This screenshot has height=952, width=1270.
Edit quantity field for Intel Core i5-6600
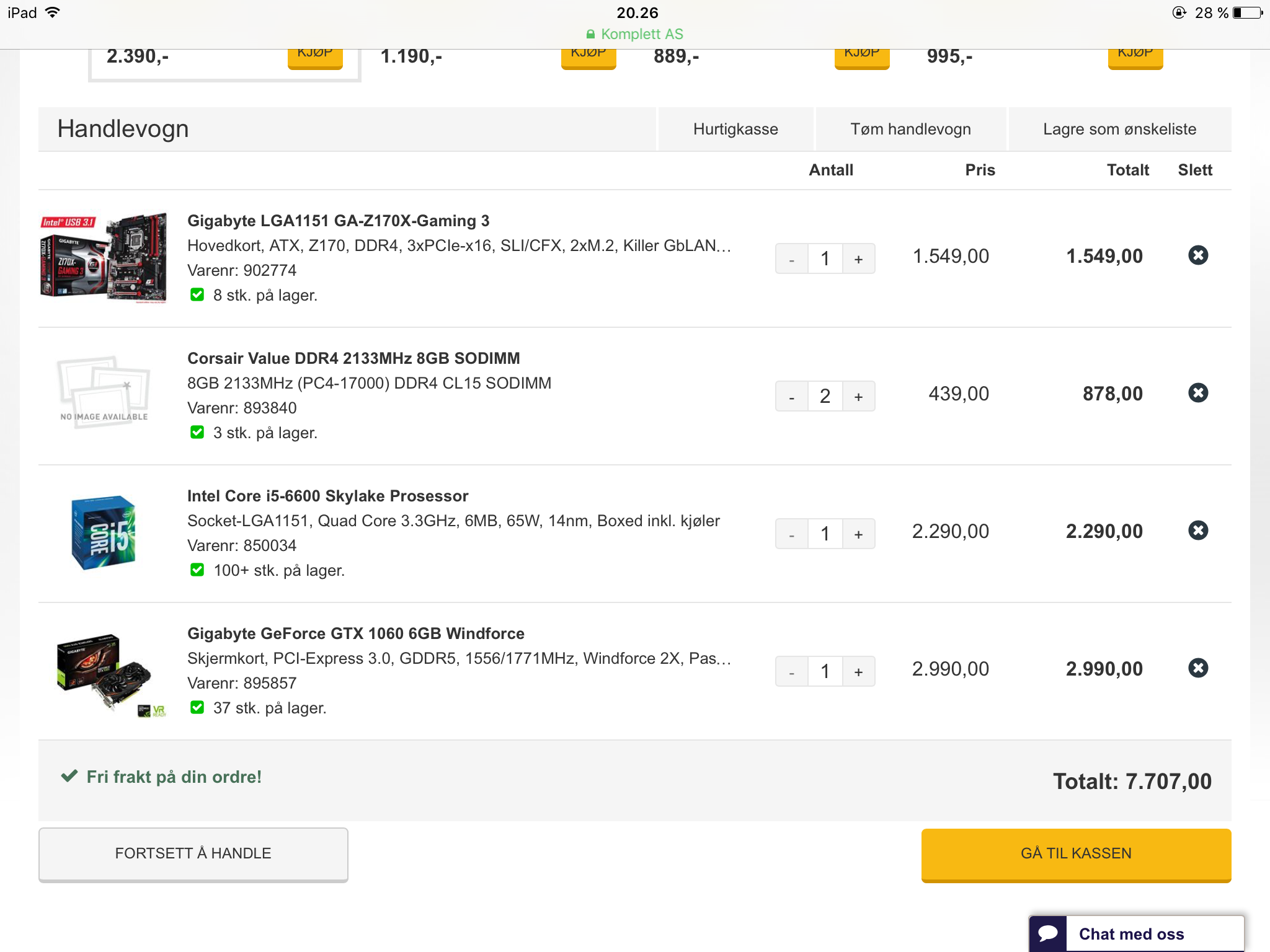coord(825,534)
